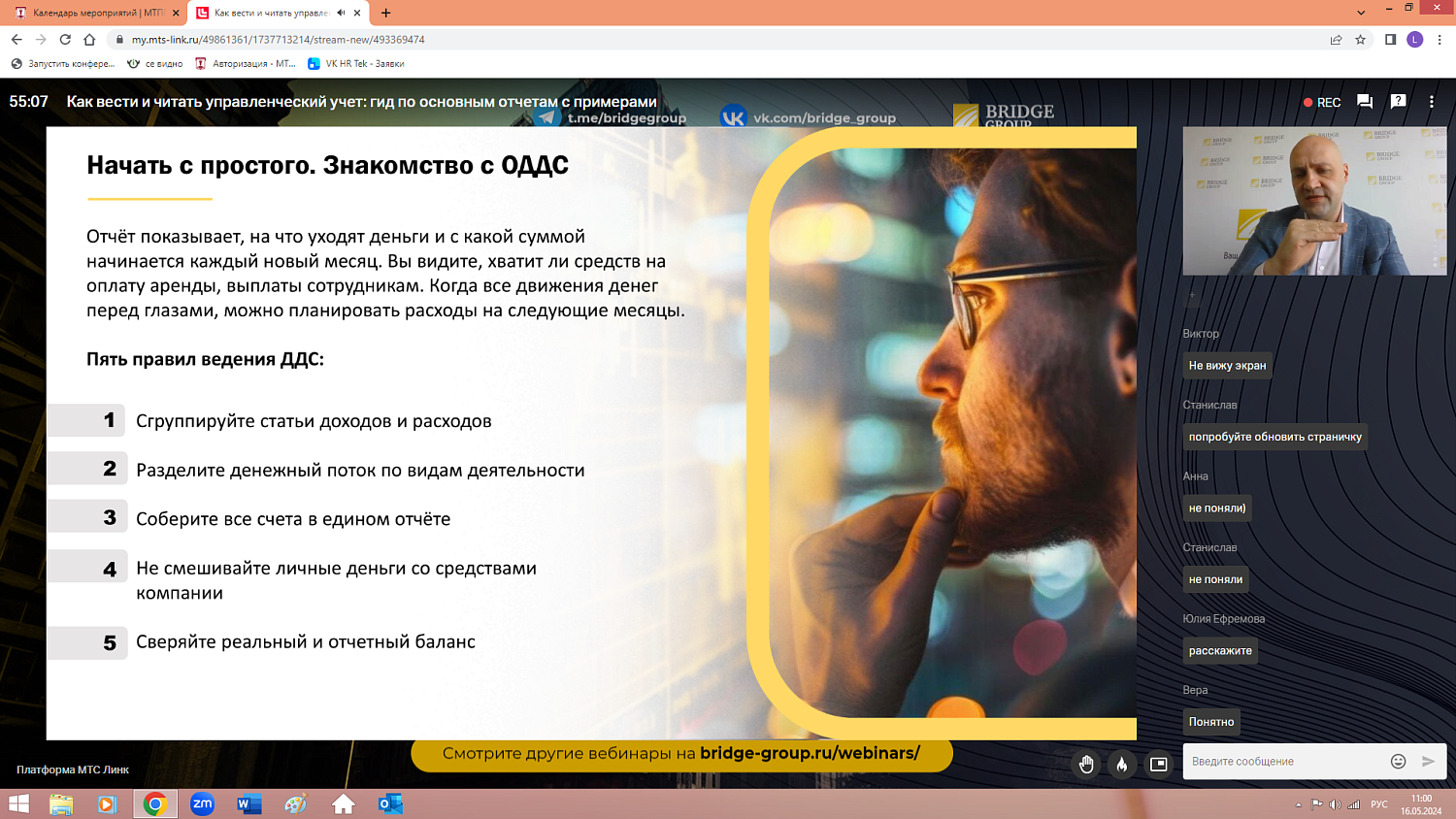Open the Chrome share page icon

pyautogui.click(x=1336, y=40)
